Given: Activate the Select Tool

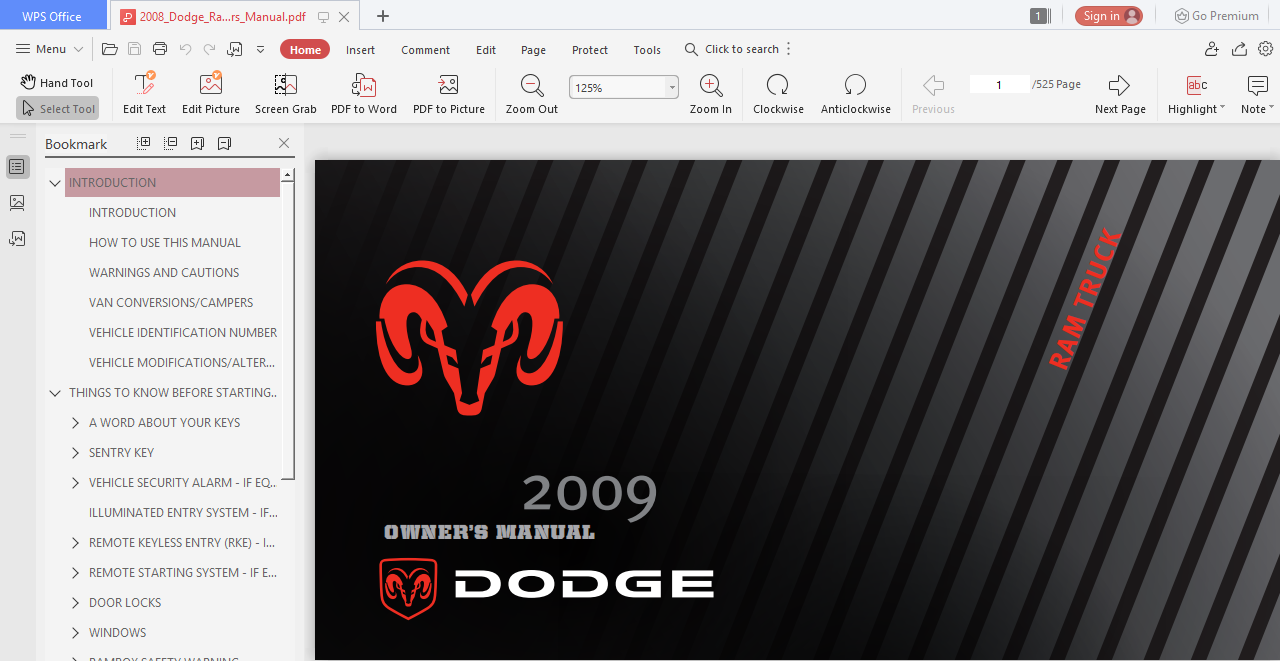Looking at the screenshot, I should click(57, 109).
